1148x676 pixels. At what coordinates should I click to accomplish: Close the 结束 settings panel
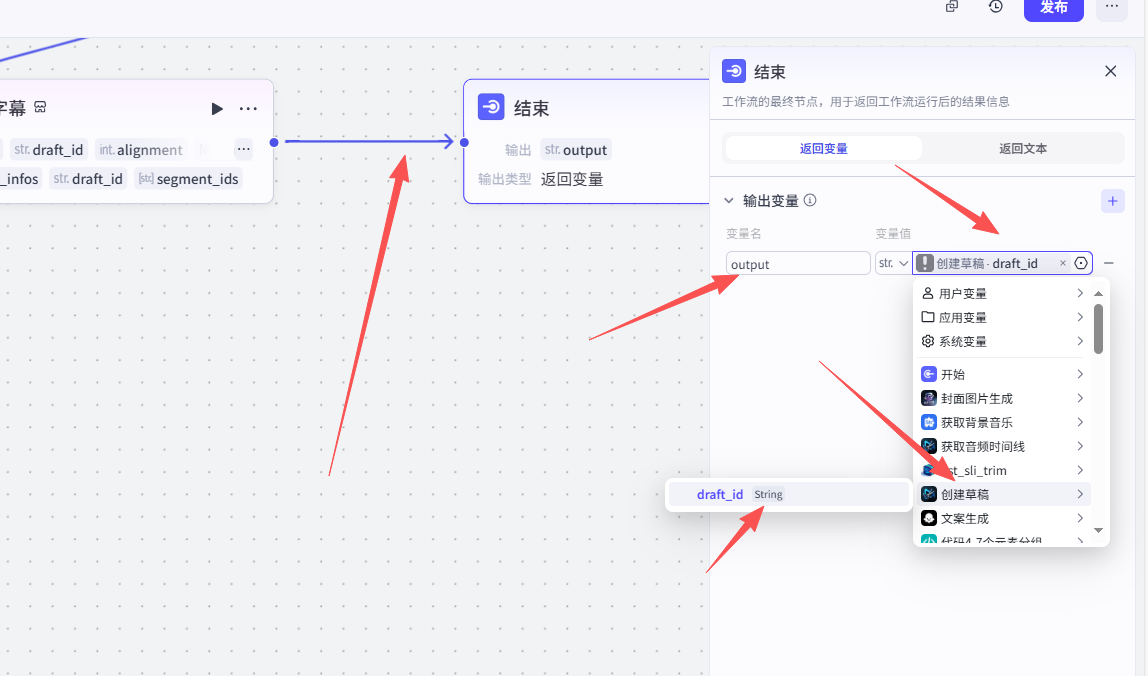1110,71
